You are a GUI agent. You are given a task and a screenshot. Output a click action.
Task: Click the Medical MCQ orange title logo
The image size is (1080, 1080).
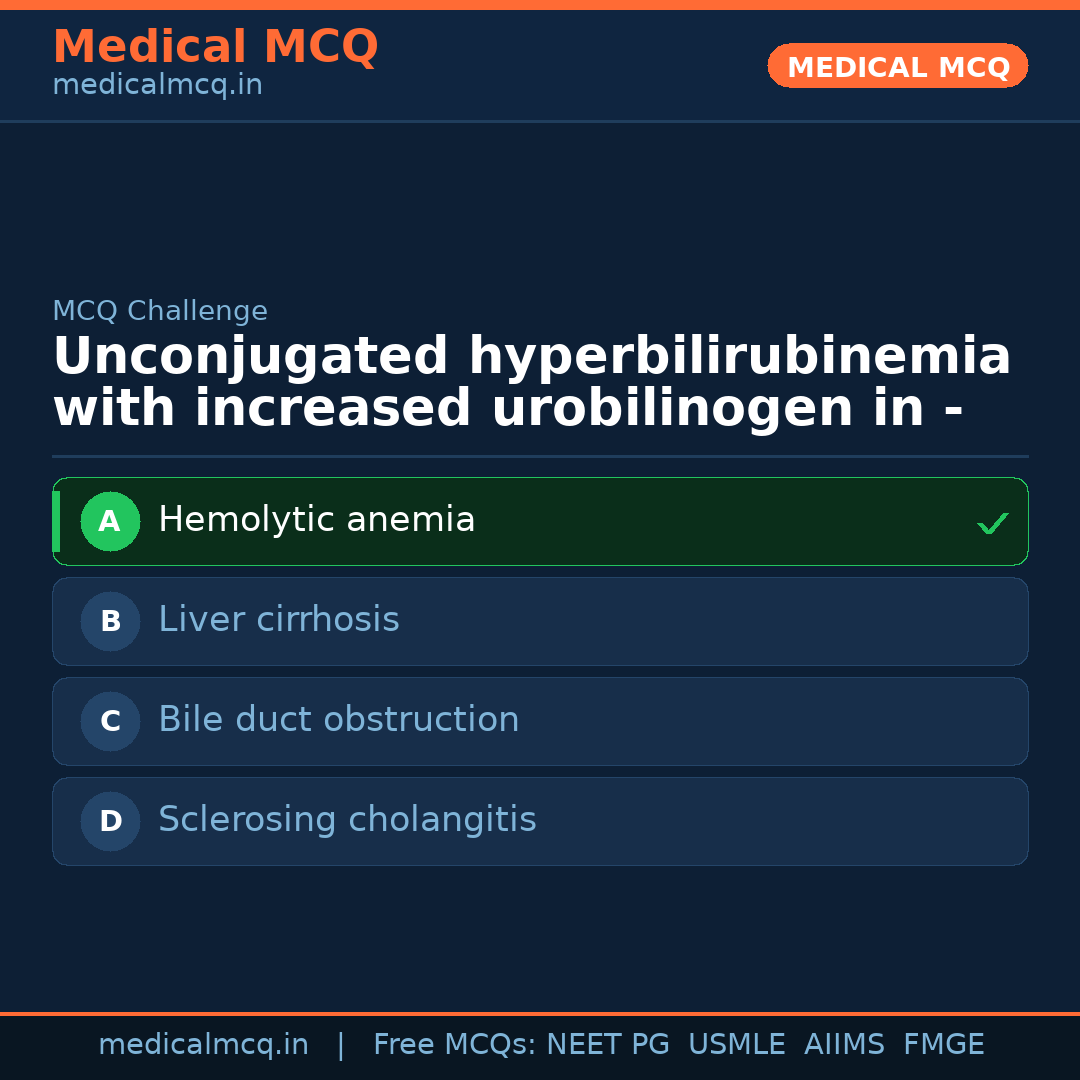pyautogui.click(x=215, y=47)
